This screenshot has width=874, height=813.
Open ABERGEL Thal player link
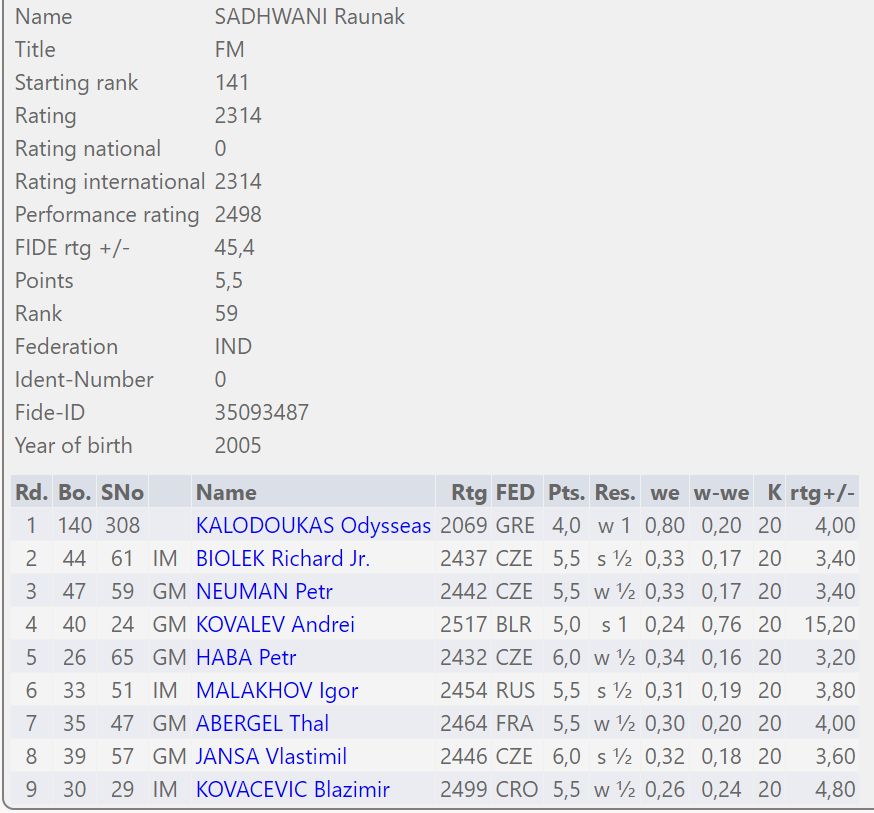tap(262, 723)
